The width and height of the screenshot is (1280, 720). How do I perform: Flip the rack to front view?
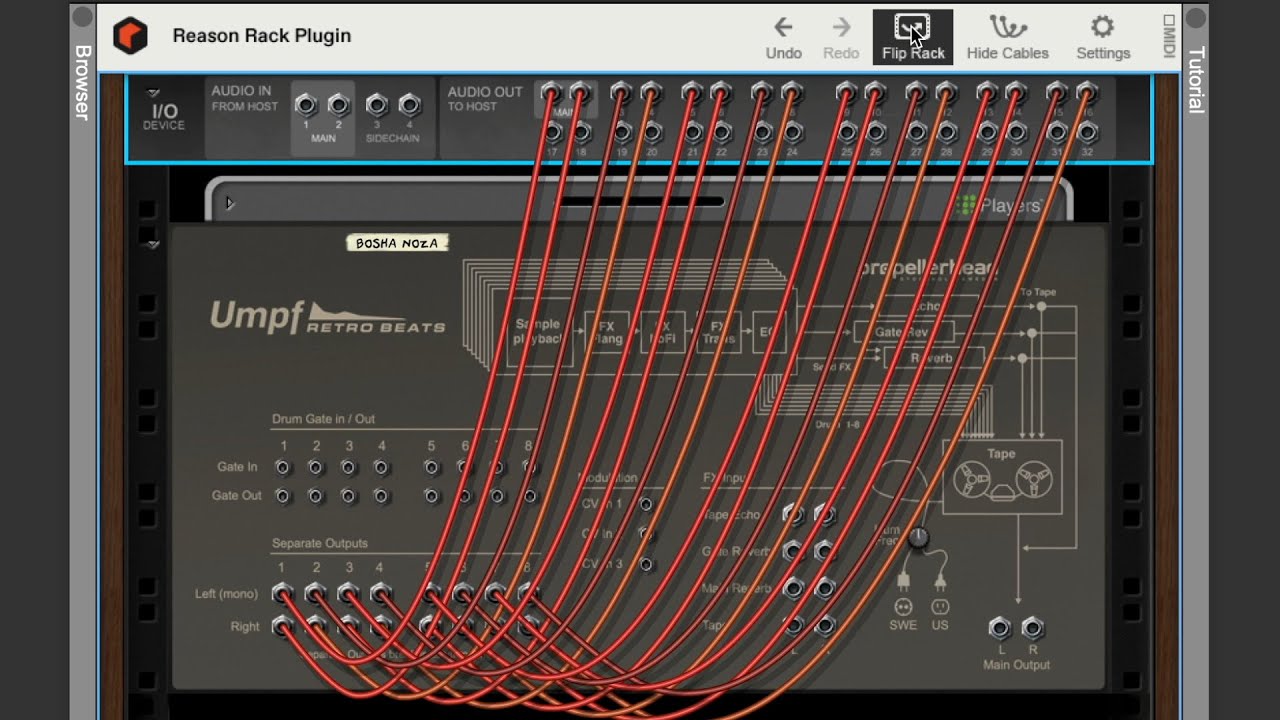[912, 38]
